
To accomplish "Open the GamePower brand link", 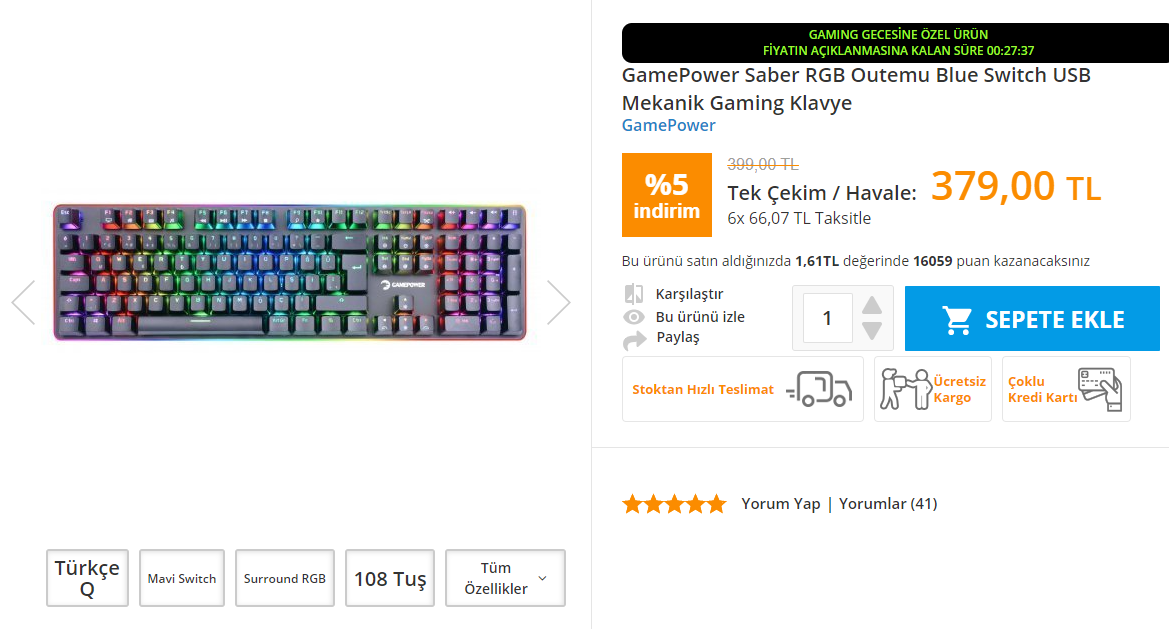I will click(668, 125).
